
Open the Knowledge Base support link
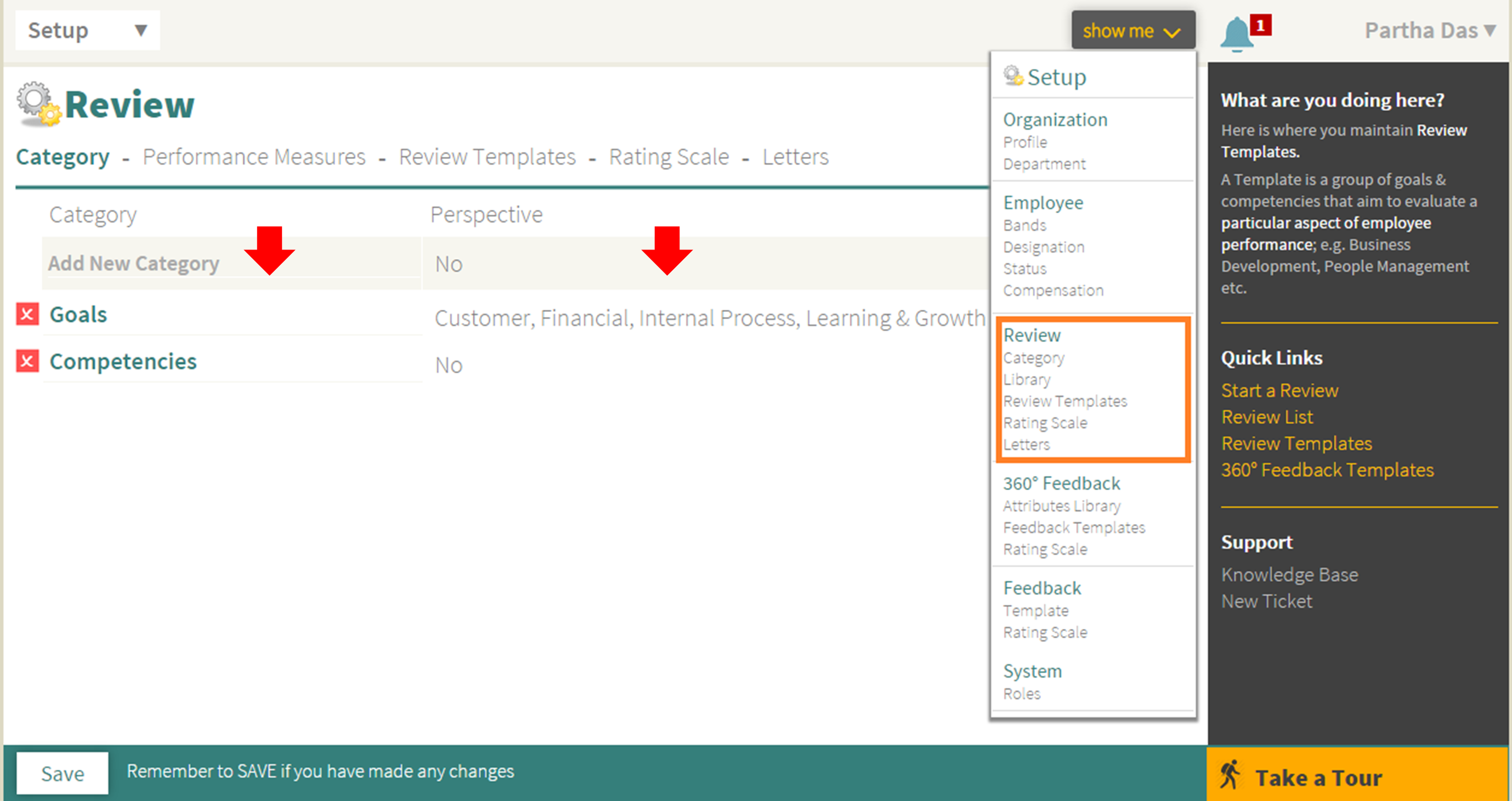1289,575
